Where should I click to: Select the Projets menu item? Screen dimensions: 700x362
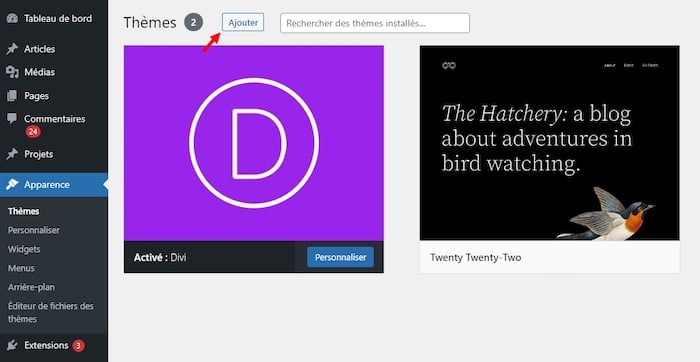pyautogui.click(x=38, y=154)
